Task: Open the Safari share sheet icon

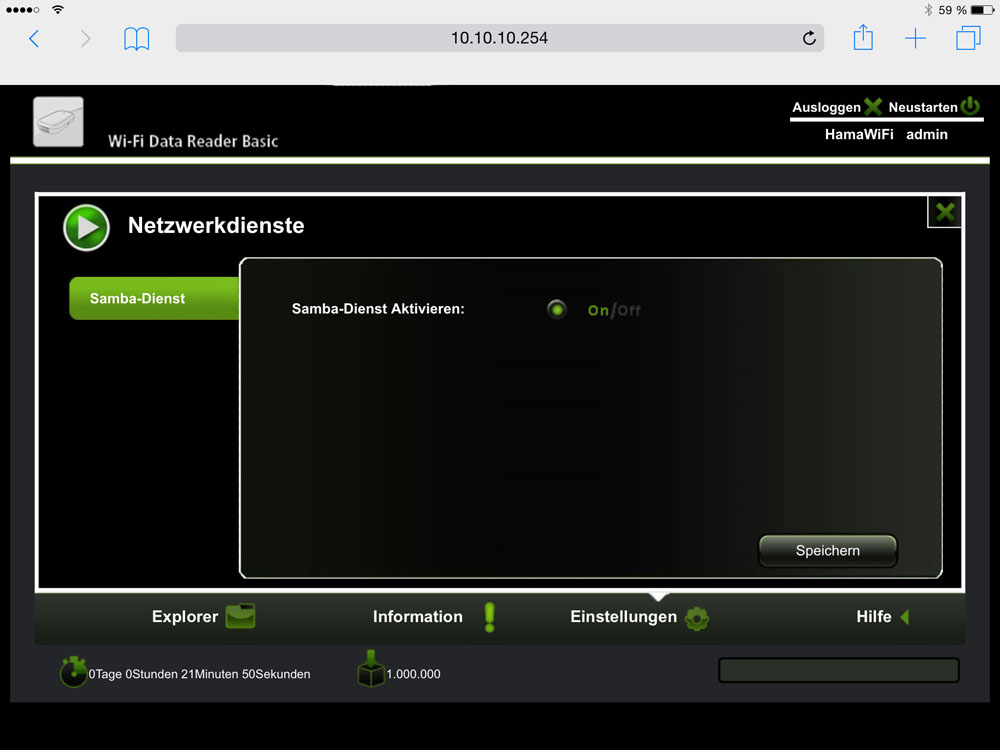Action: [863, 37]
